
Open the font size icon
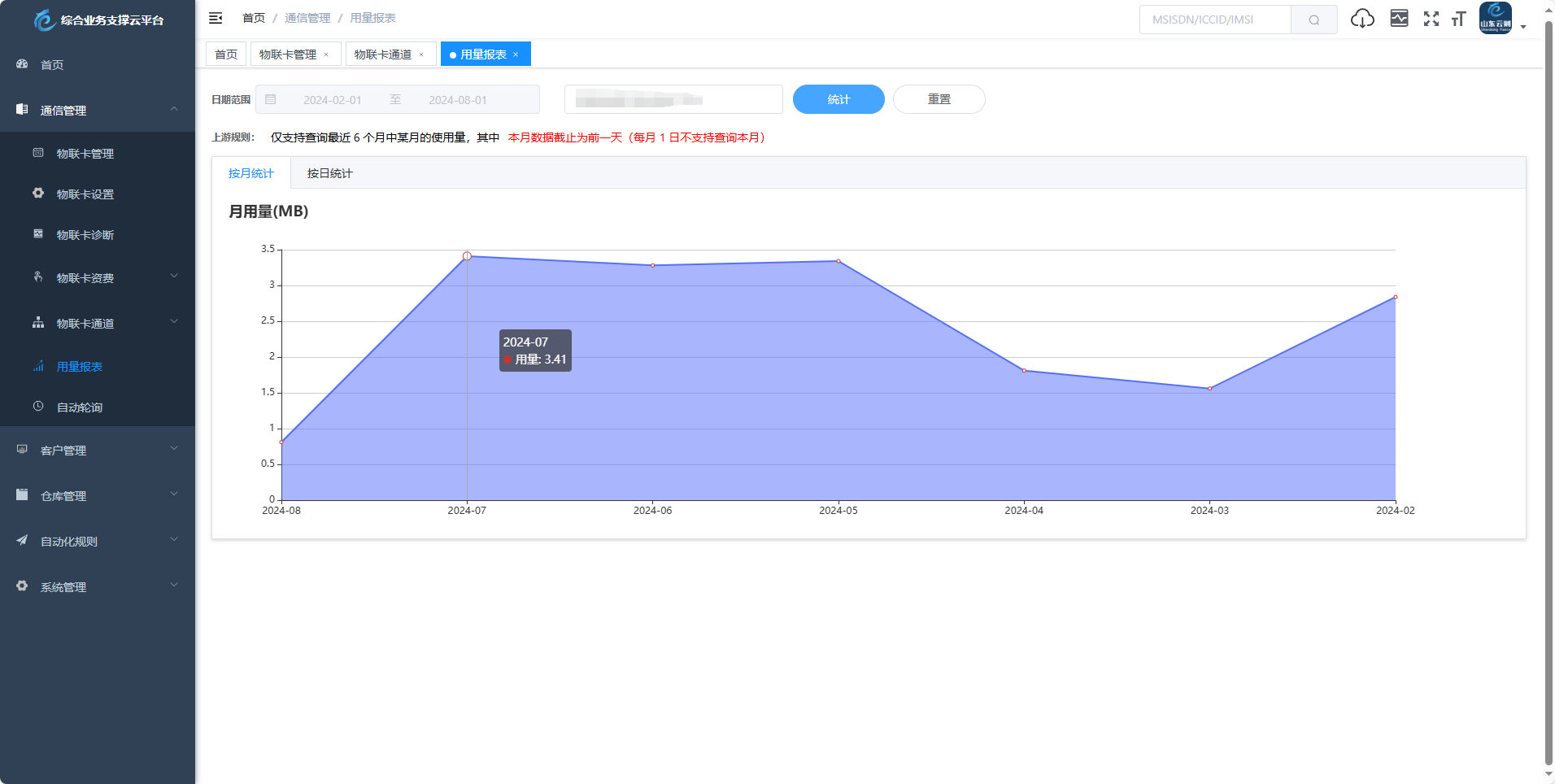(x=1459, y=19)
